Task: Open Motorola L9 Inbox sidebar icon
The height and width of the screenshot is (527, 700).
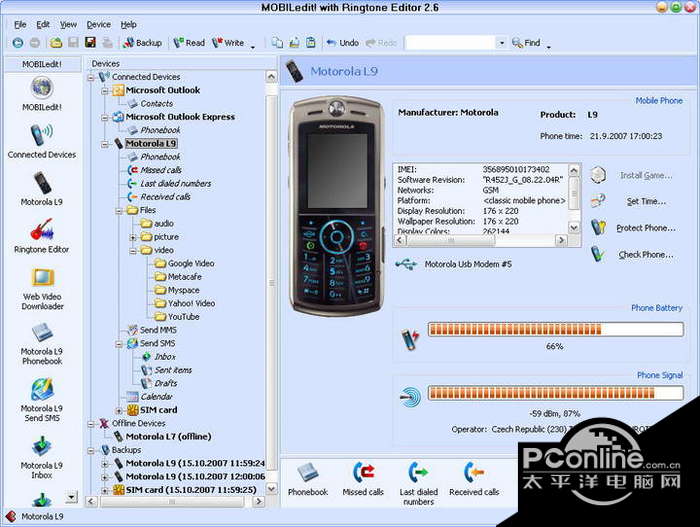Action: tap(42, 447)
